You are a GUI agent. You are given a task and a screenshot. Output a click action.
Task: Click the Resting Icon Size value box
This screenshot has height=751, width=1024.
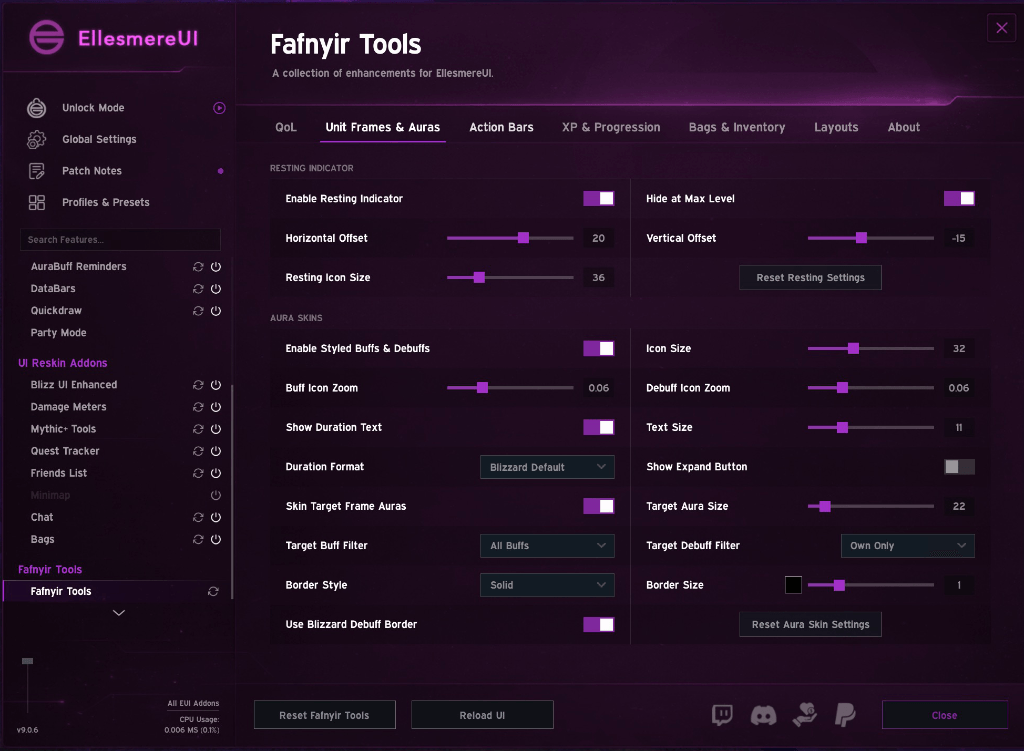[x=598, y=278]
